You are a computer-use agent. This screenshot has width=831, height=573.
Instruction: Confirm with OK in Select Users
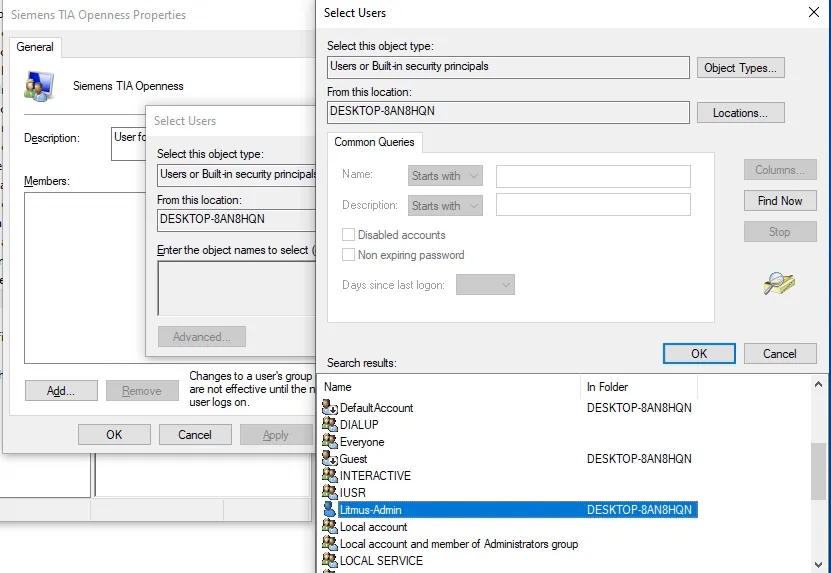click(699, 354)
